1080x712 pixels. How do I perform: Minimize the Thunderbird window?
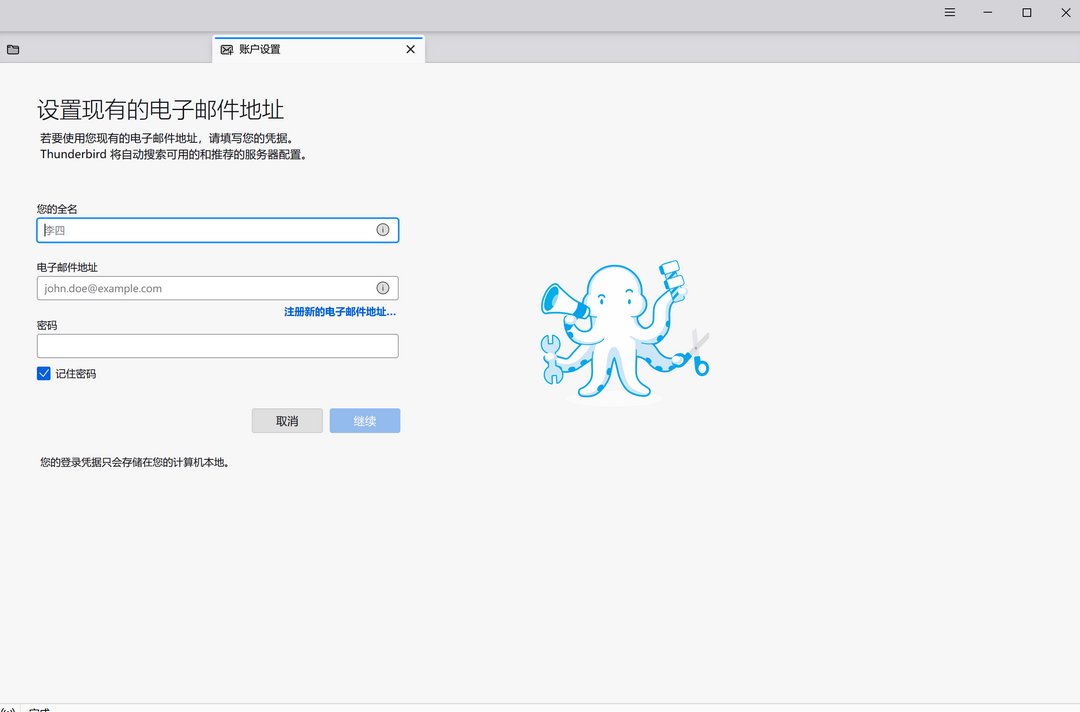(x=988, y=12)
